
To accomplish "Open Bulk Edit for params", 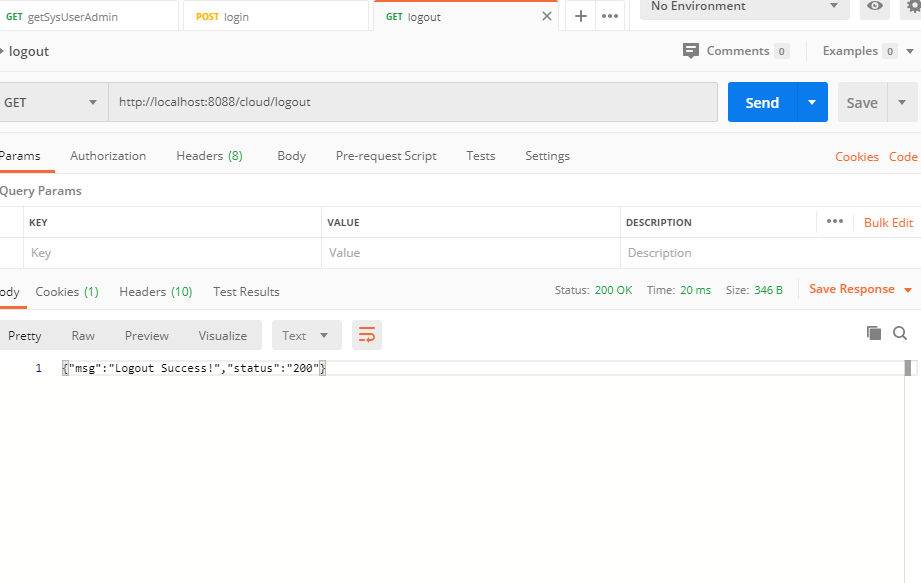I will click(x=888, y=223).
